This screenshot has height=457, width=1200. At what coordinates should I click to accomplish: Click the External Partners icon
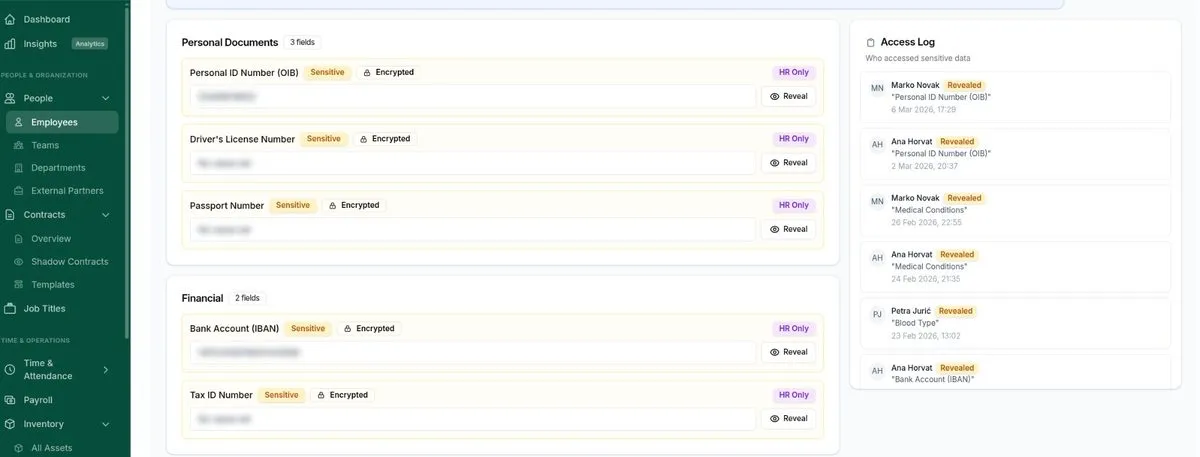click(18, 191)
